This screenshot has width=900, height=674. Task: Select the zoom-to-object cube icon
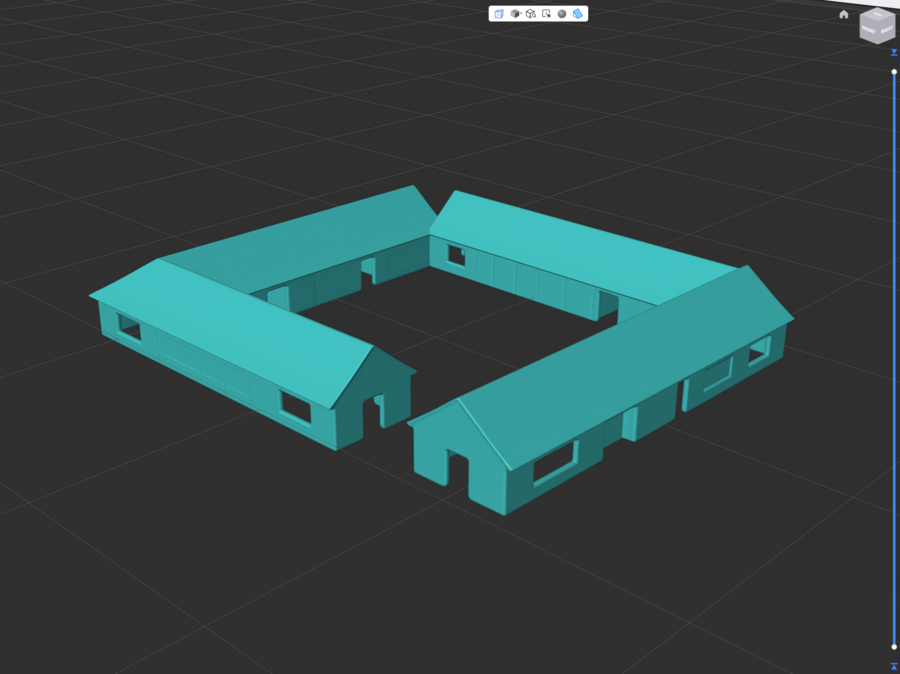click(531, 14)
